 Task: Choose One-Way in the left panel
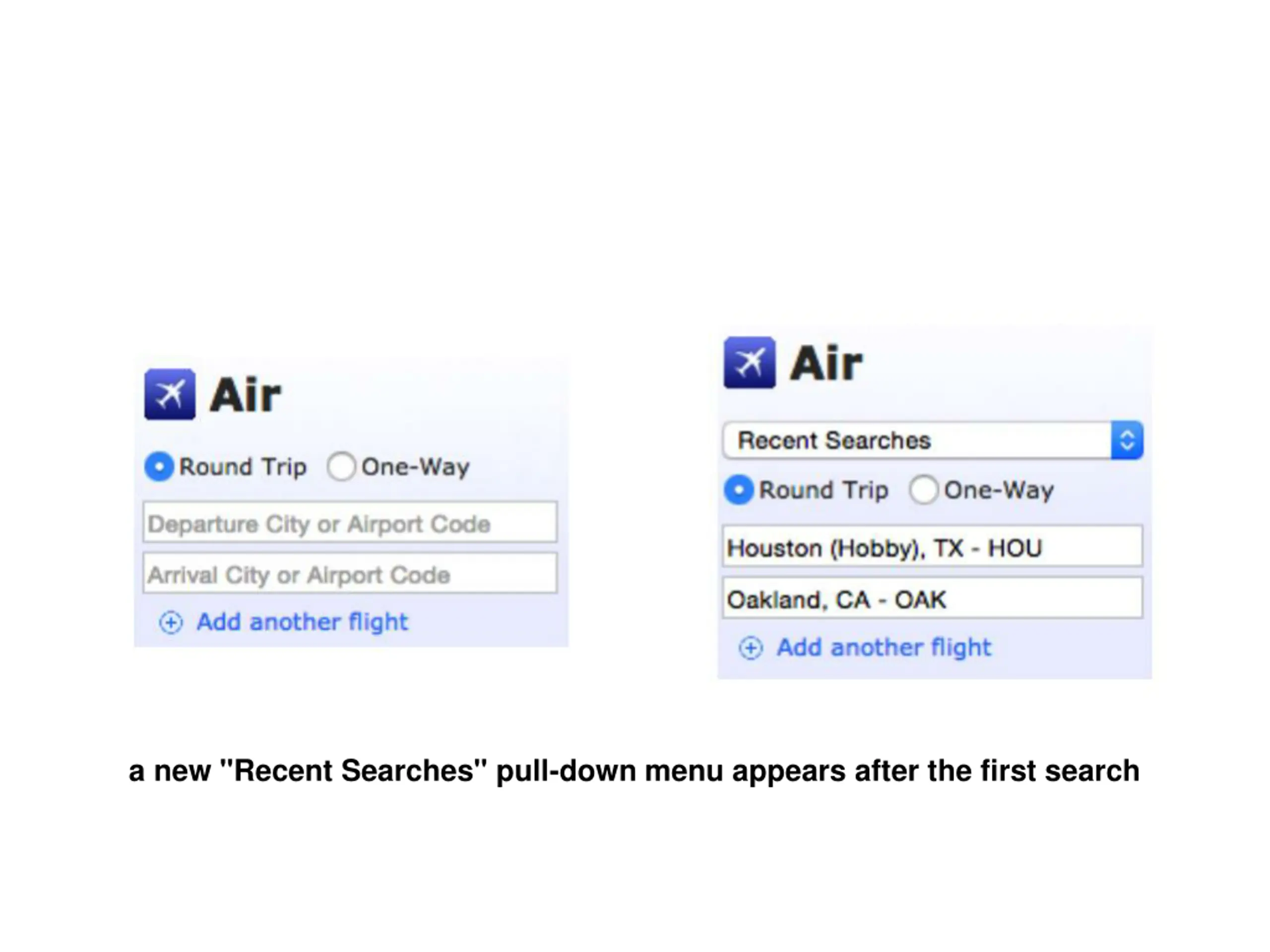[x=342, y=467]
